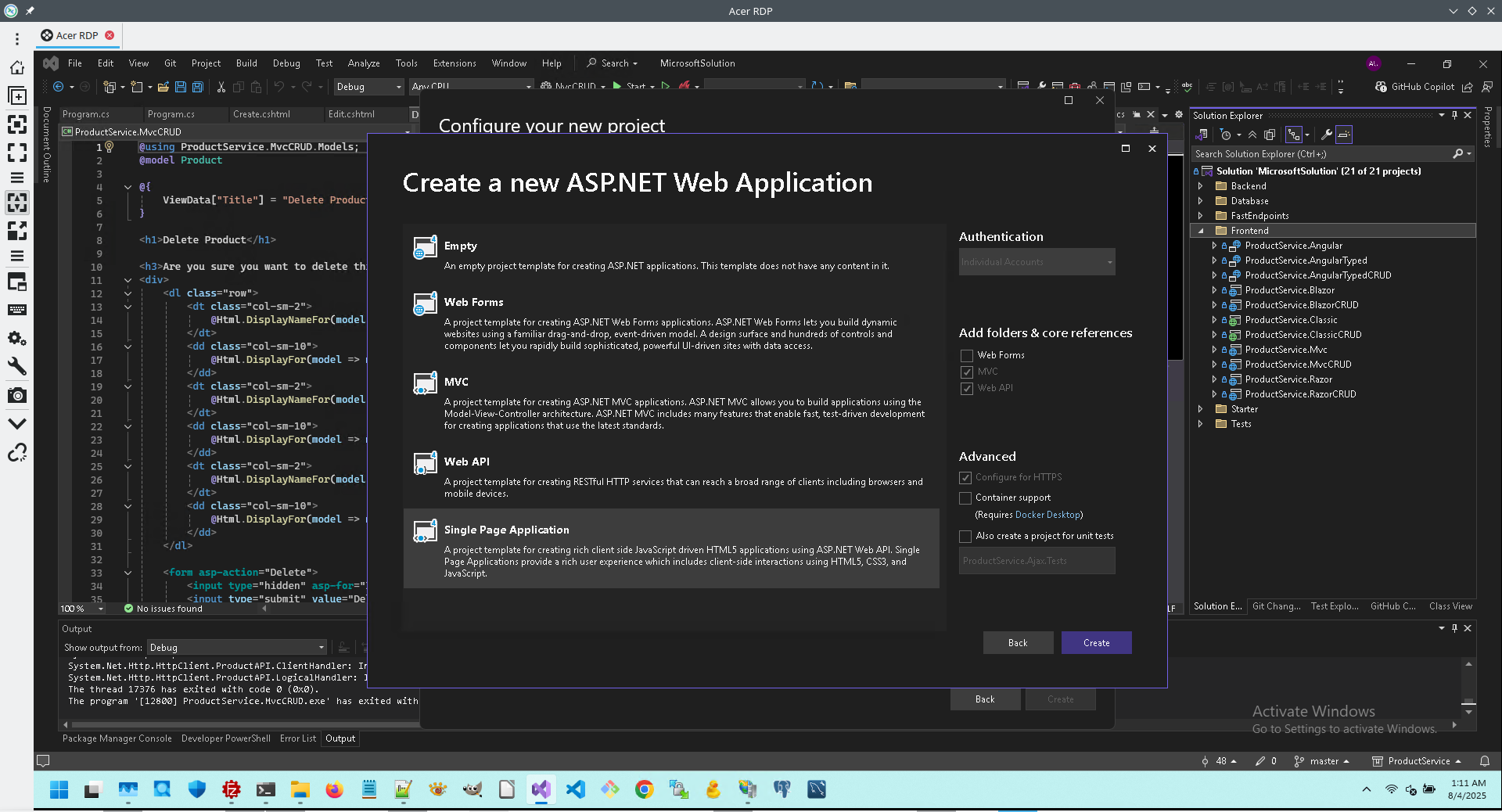Open the master branch selector in status bar

coord(1322,761)
